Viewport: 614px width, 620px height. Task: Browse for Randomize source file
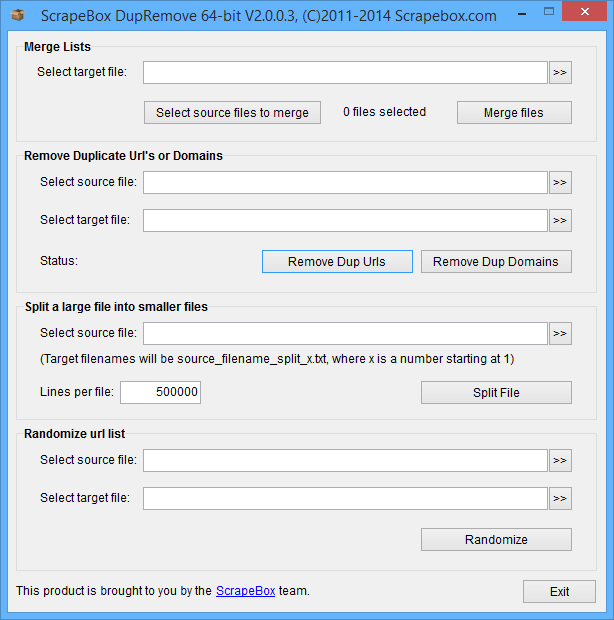(560, 460)
